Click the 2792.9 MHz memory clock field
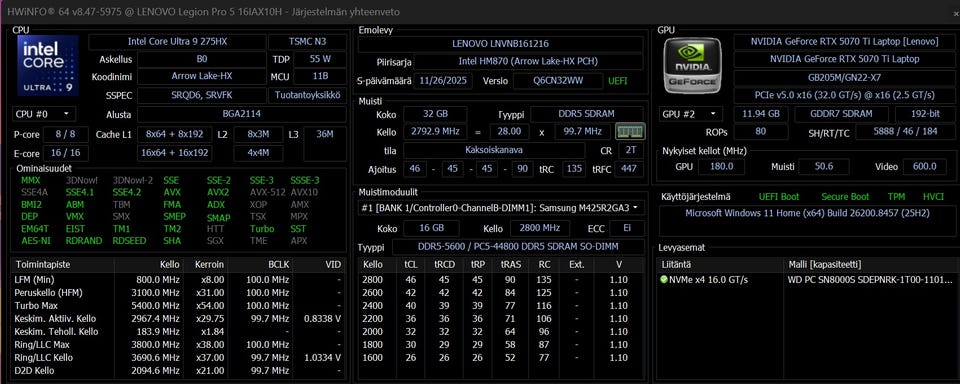The height and width of the screenshot is (384, 960). 435,132
